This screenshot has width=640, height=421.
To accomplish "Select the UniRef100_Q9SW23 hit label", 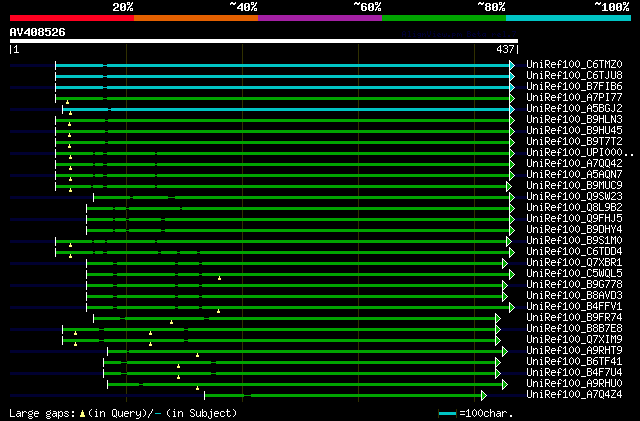I will point(574,197).
